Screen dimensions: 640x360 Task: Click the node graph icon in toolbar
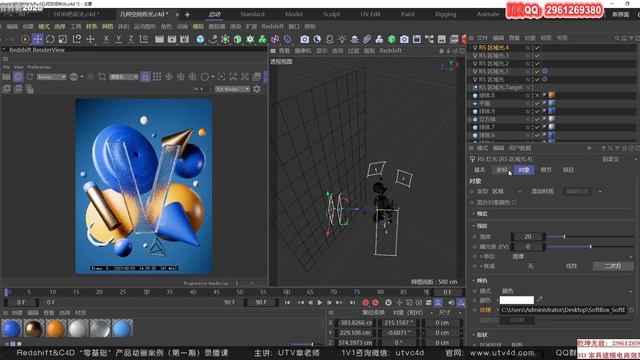click(429, 39)
